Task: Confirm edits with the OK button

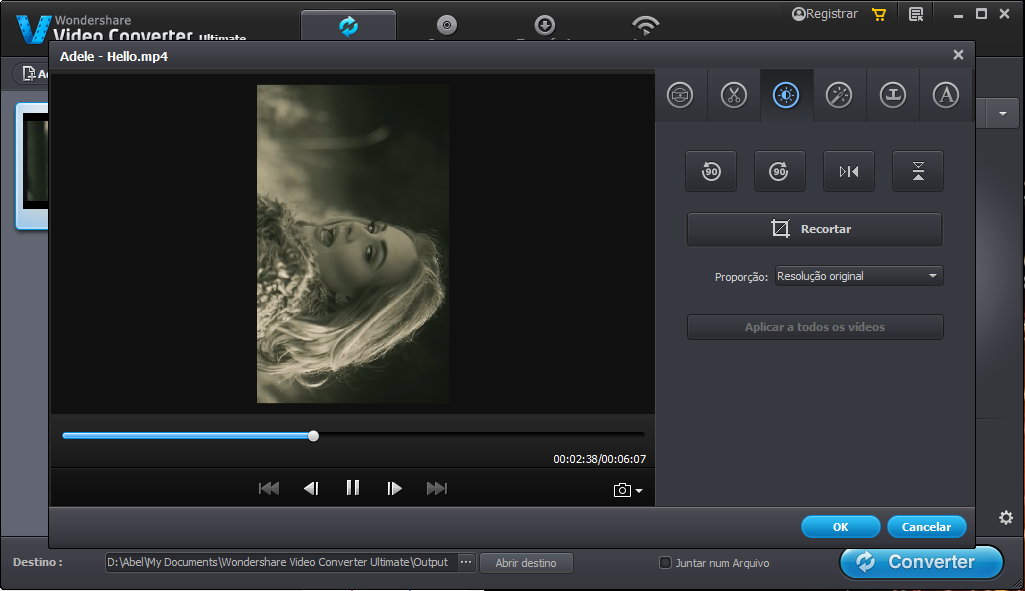Action: 841,527
